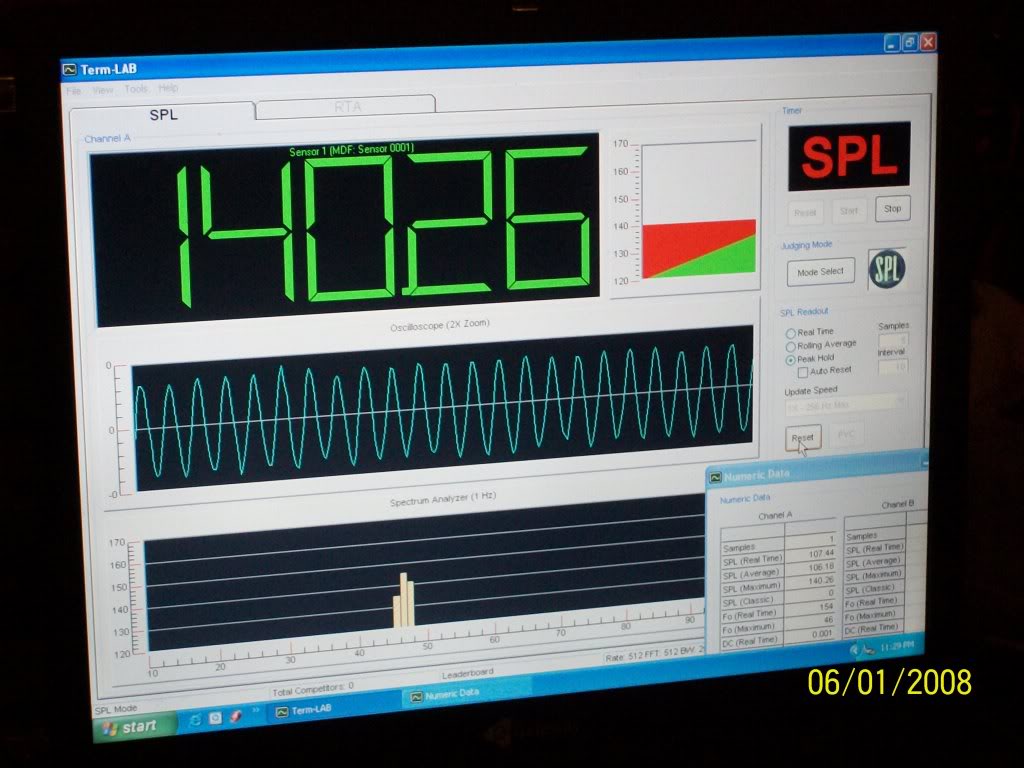Minimize the Term-LAB window
The width and height of the screenshot is (1024, 768).
point(891,44)
